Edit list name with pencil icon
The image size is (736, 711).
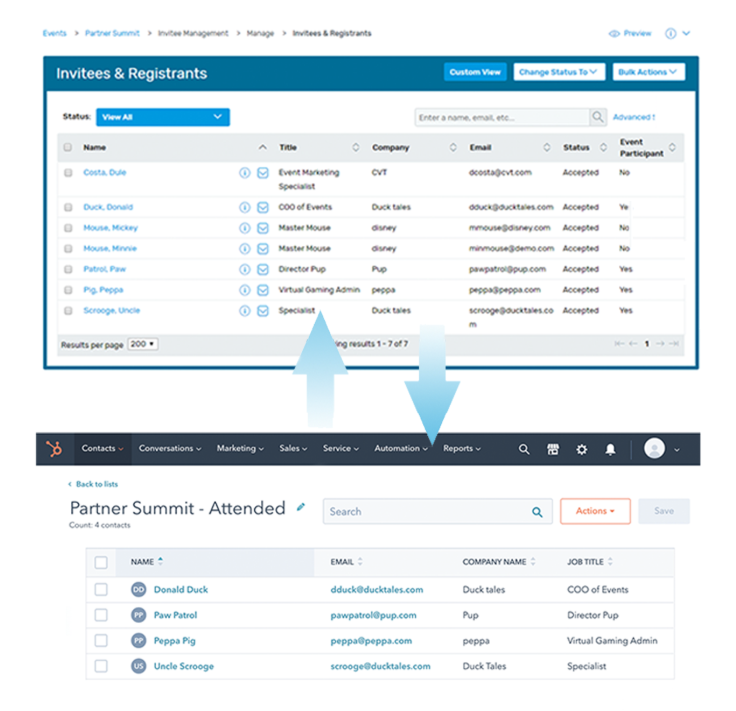coord(301,507)
